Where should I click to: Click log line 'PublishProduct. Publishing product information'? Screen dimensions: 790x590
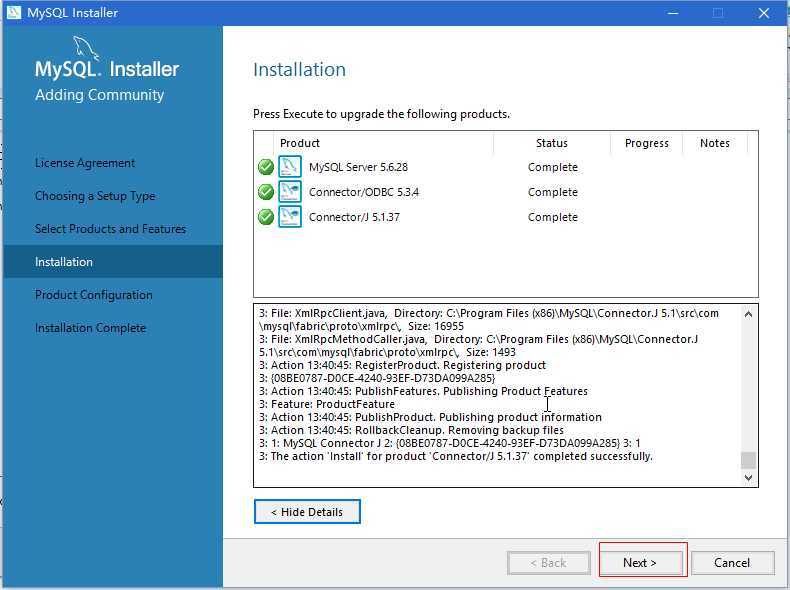click(x=430, y=417)
